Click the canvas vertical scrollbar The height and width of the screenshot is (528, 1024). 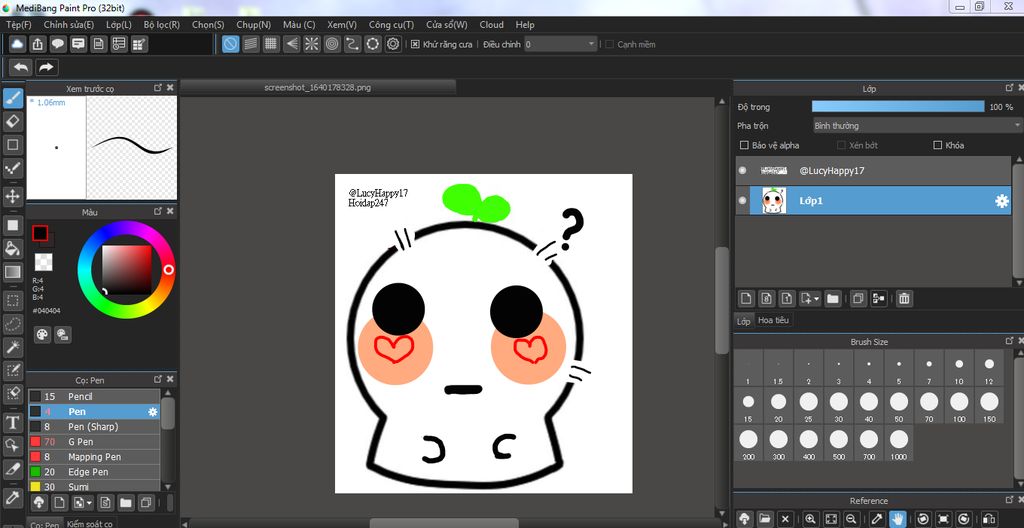(x=721, y=301)
